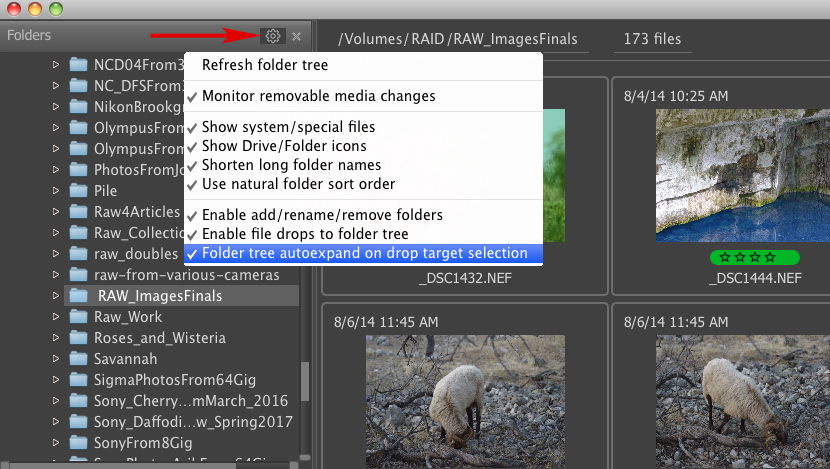This screenshot has width=830, height=469.
Task: Toggle Monitor removable media changes option
Action: (x=318, y=96)
